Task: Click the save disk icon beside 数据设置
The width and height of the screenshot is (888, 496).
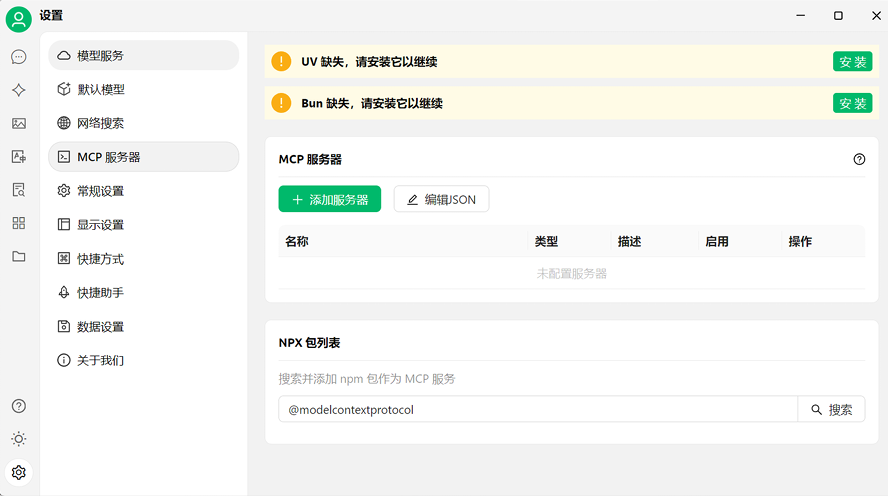Action: tap(64, 326)
